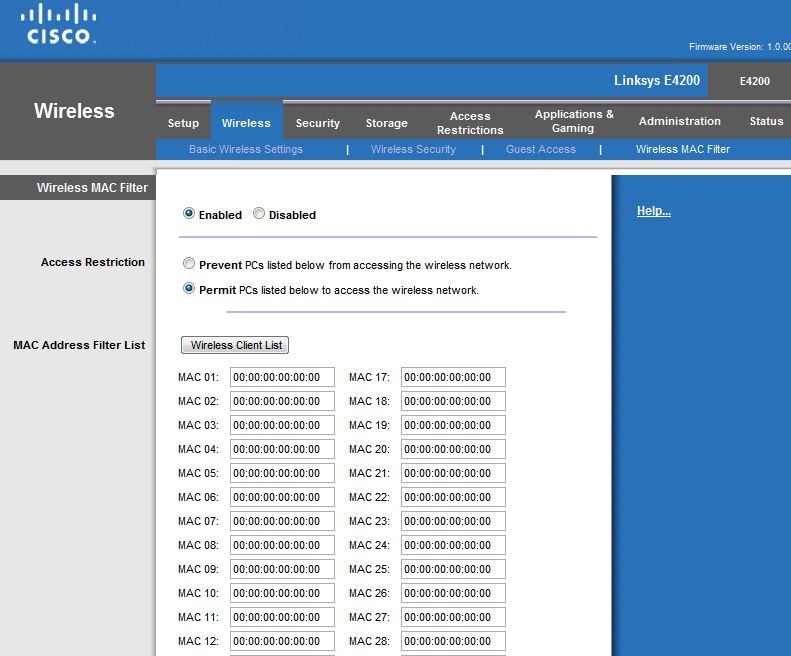
Task: Go to Basic Wireless Settings subtab
Action: click(246, 149)
